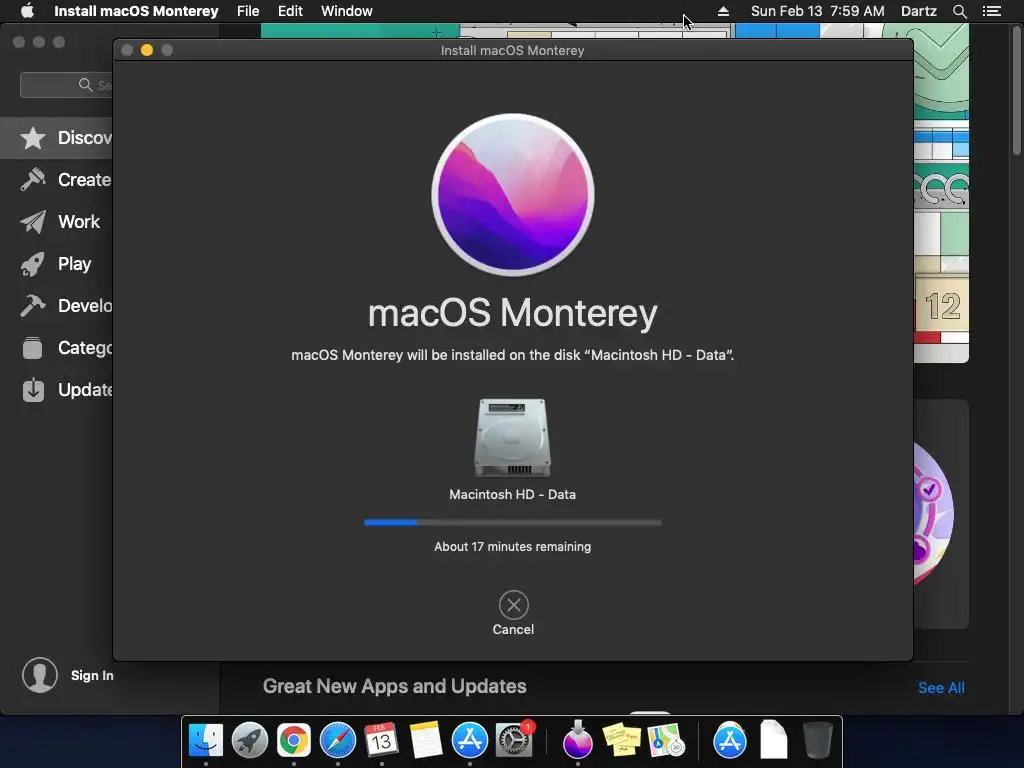Open the Edit menu
The height and width of the screenshot is (768, 1024).
coord(290,11)
